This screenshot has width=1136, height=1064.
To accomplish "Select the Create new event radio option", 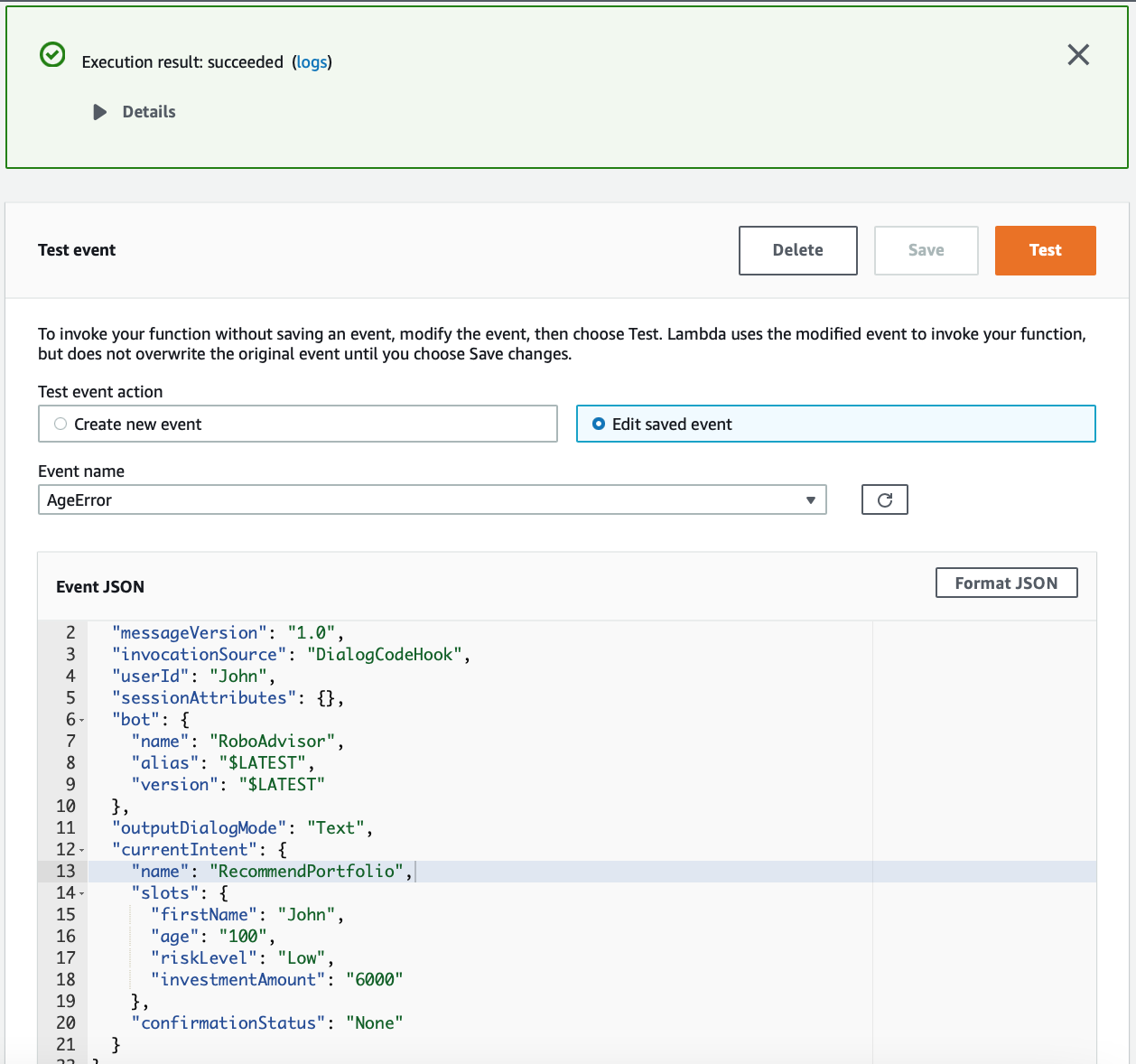I will point(61,424).
